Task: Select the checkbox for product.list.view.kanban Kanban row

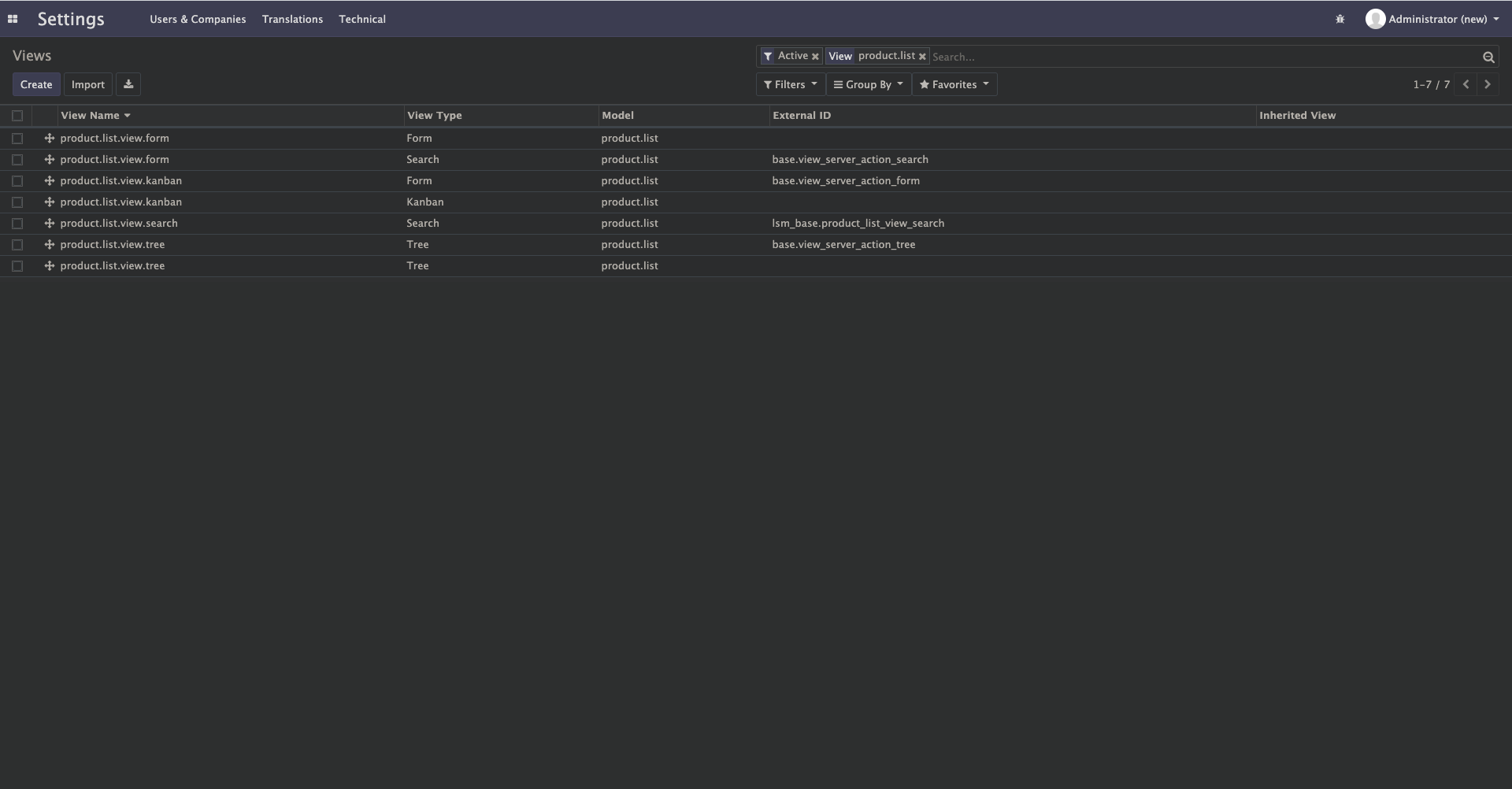Action: 17,202
